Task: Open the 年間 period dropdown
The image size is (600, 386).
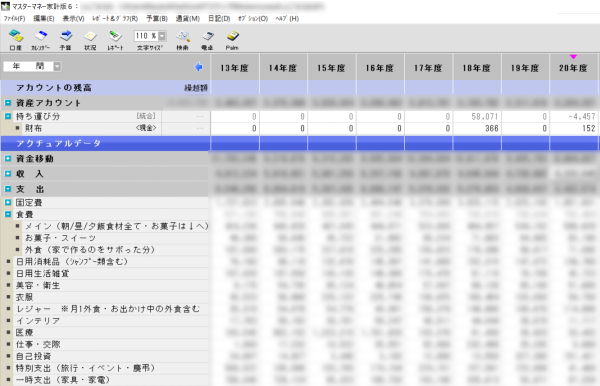Action: pos(57,67)
